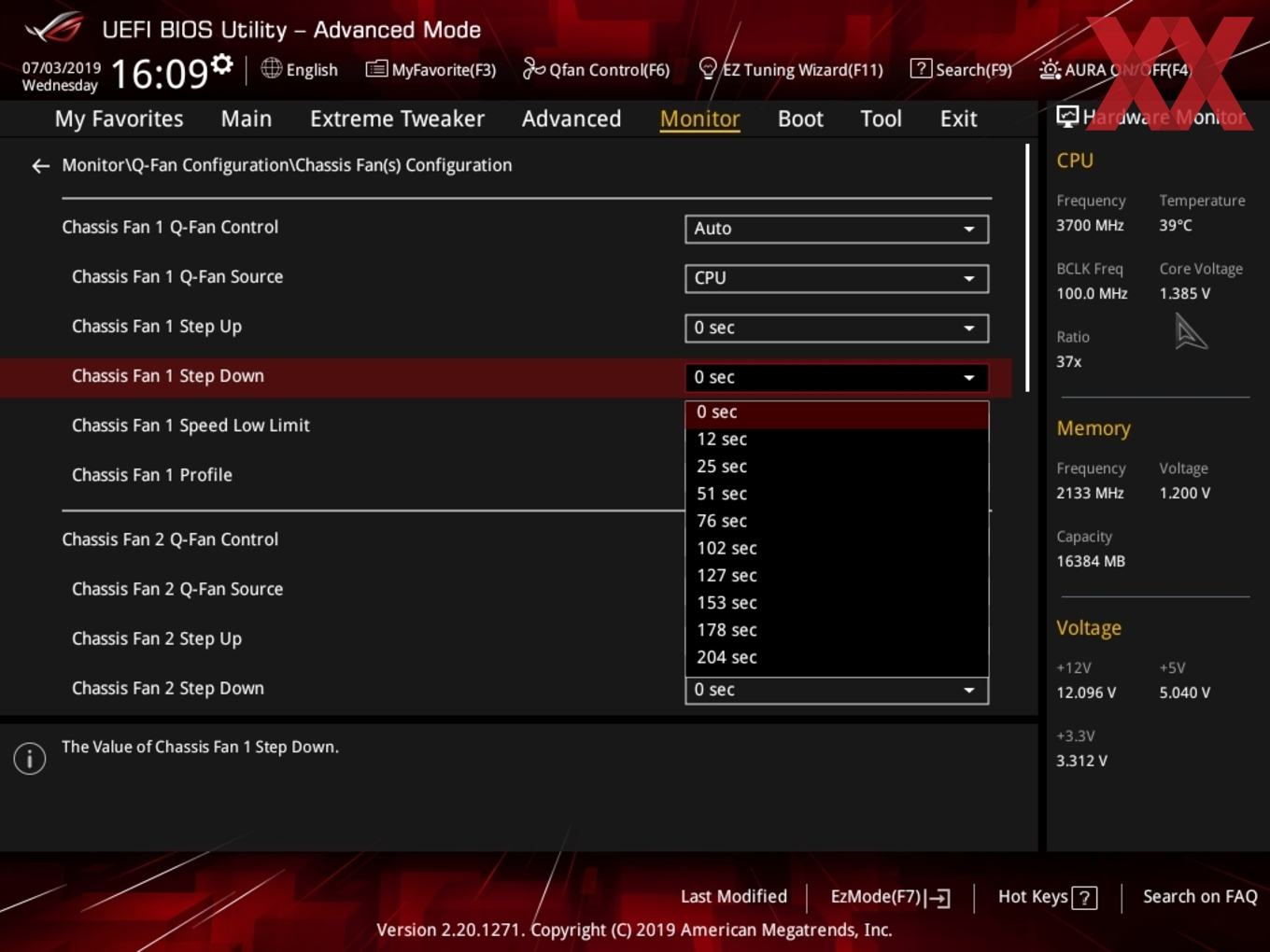1270x952 pixels.
Task: Click the mouse cursor arrow graphic
Action: 1191,332
